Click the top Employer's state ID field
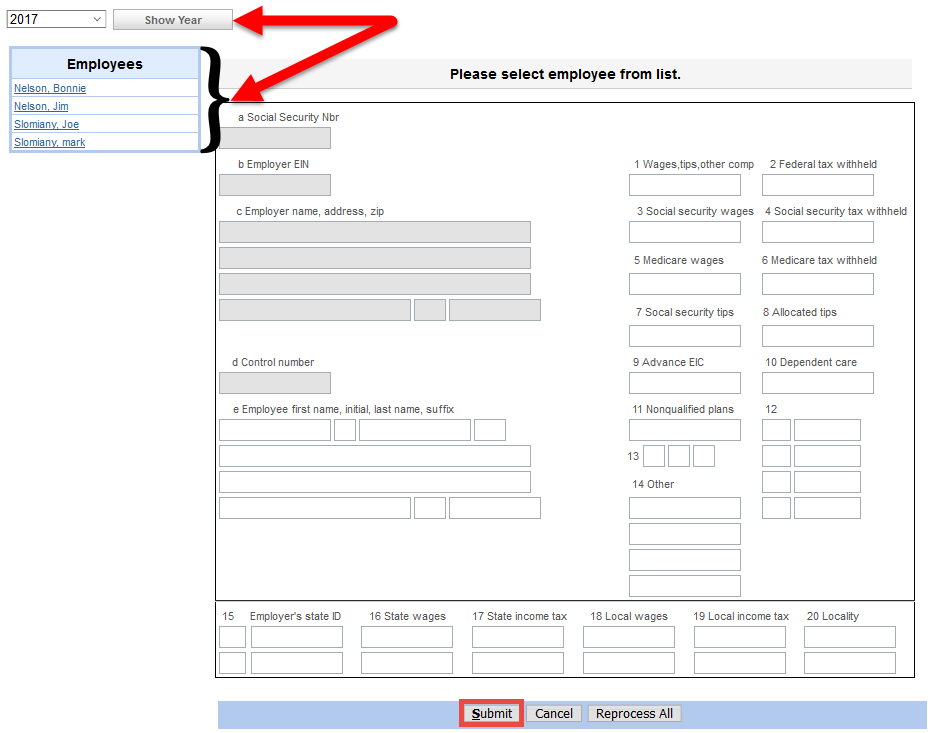Image resolution: width=939 pixels, height=733 pixels. point(296,637)
